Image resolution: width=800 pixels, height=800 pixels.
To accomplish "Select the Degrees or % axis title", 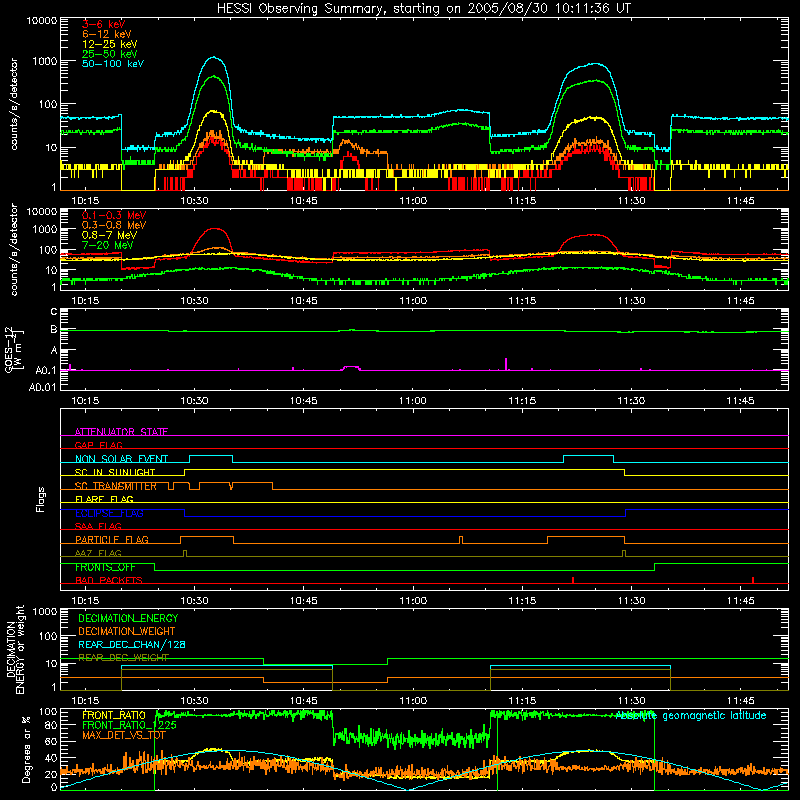I will [x=27, y=749].
